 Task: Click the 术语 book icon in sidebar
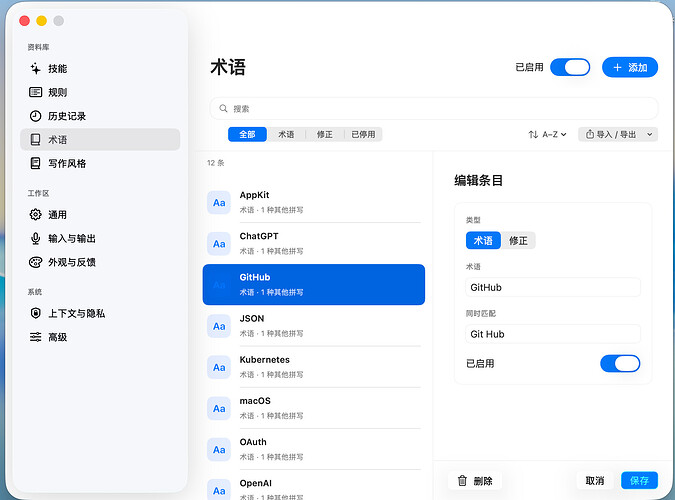tap(35, 140)
